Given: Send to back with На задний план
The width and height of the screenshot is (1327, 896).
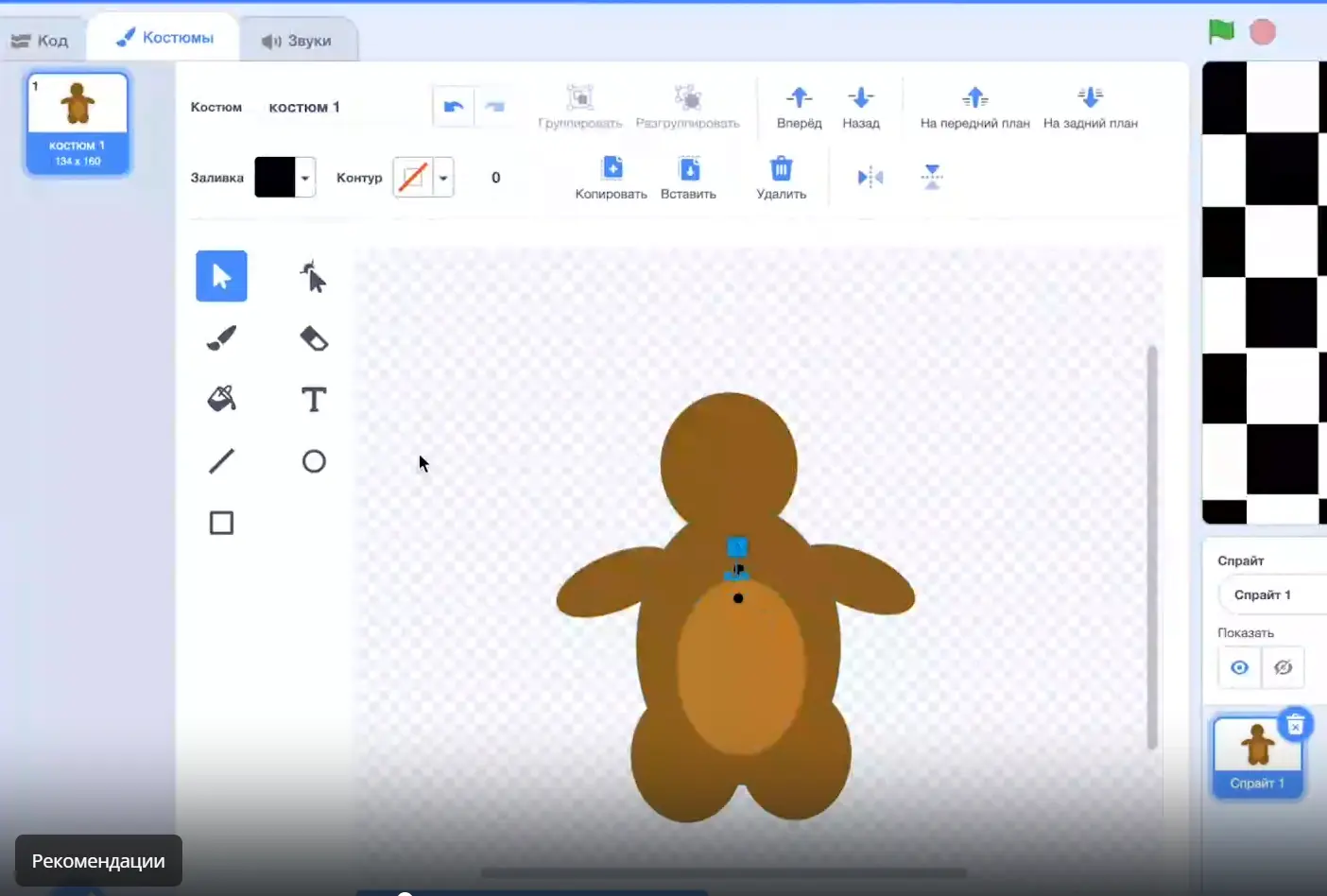Looking at the screenshot, I should tap(1090, 108).
